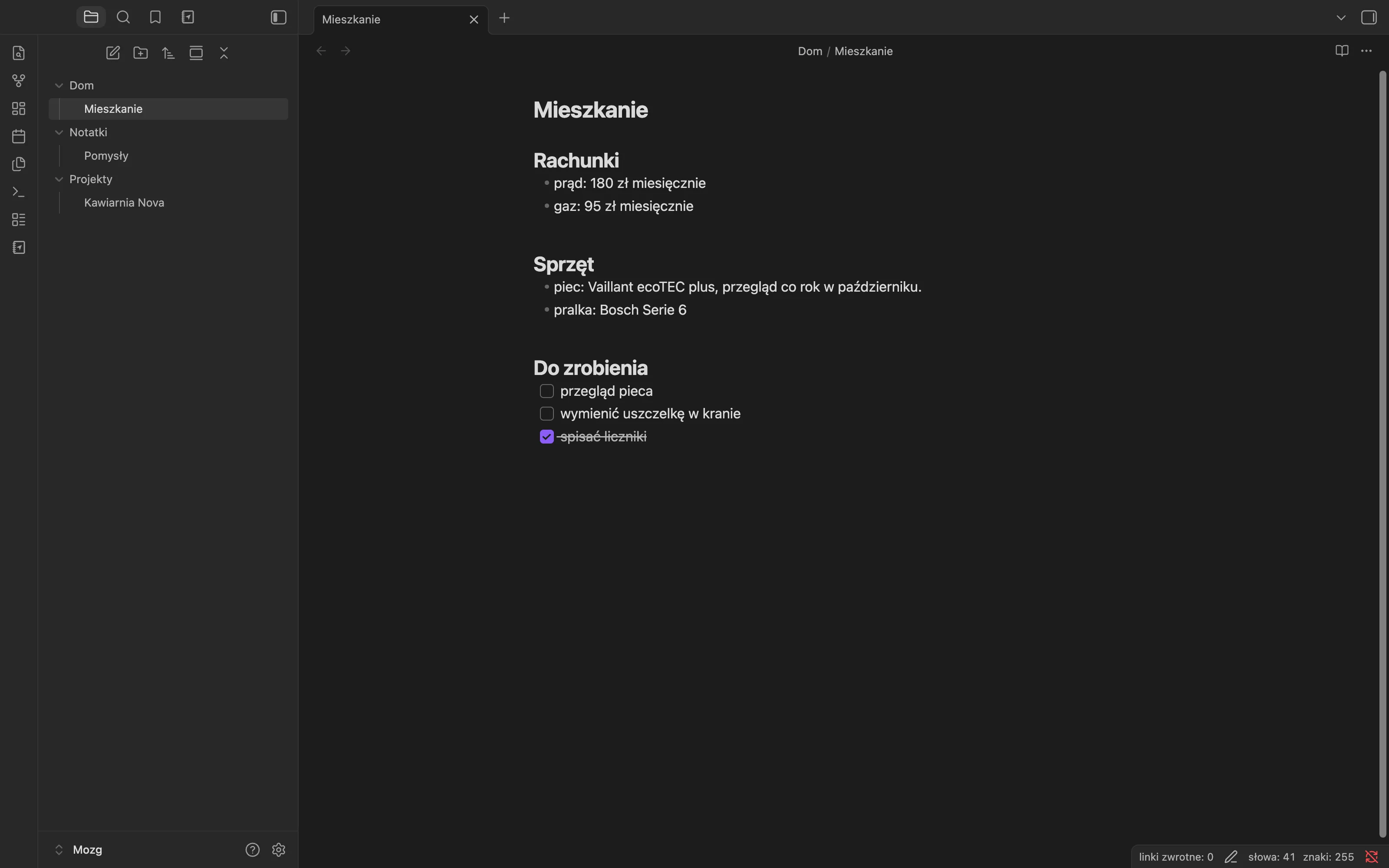Open the Mozg vault switcher

tap(79, 850)
